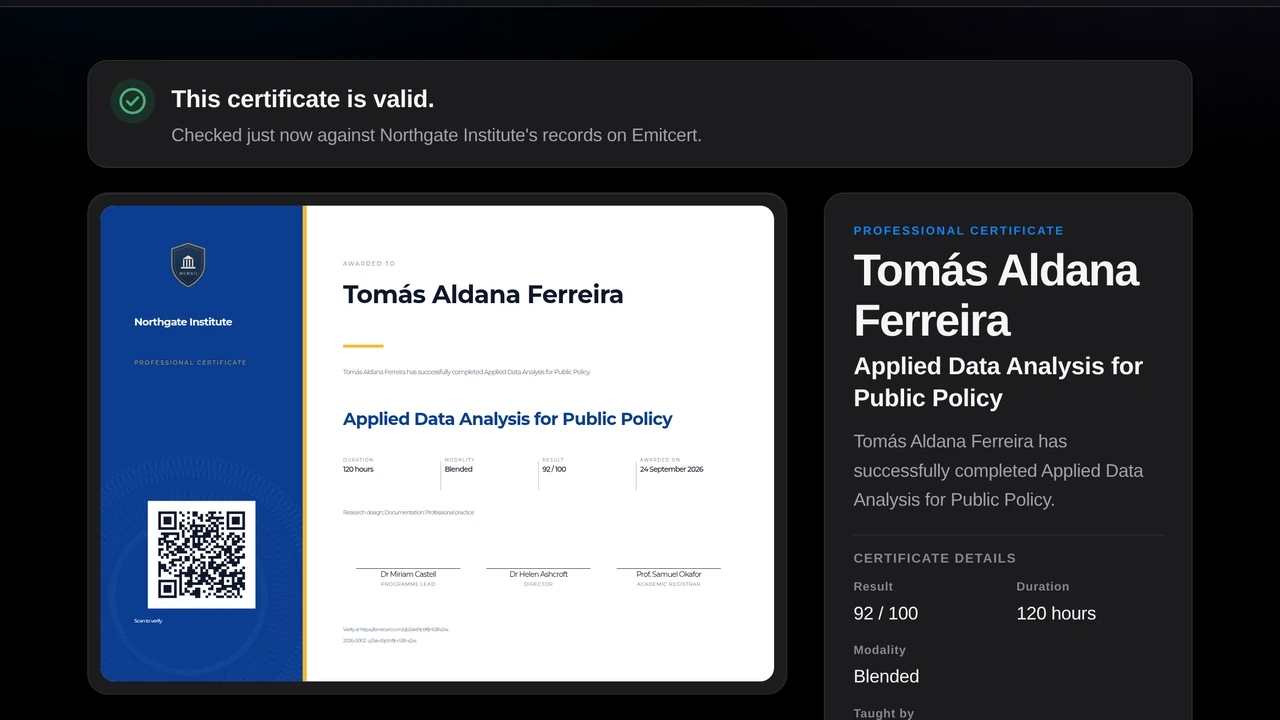Image resolution: width=1280 pixels, height=720 pixels.
Task: Click the large recipient name in right panel
Action: pos(996,296)
